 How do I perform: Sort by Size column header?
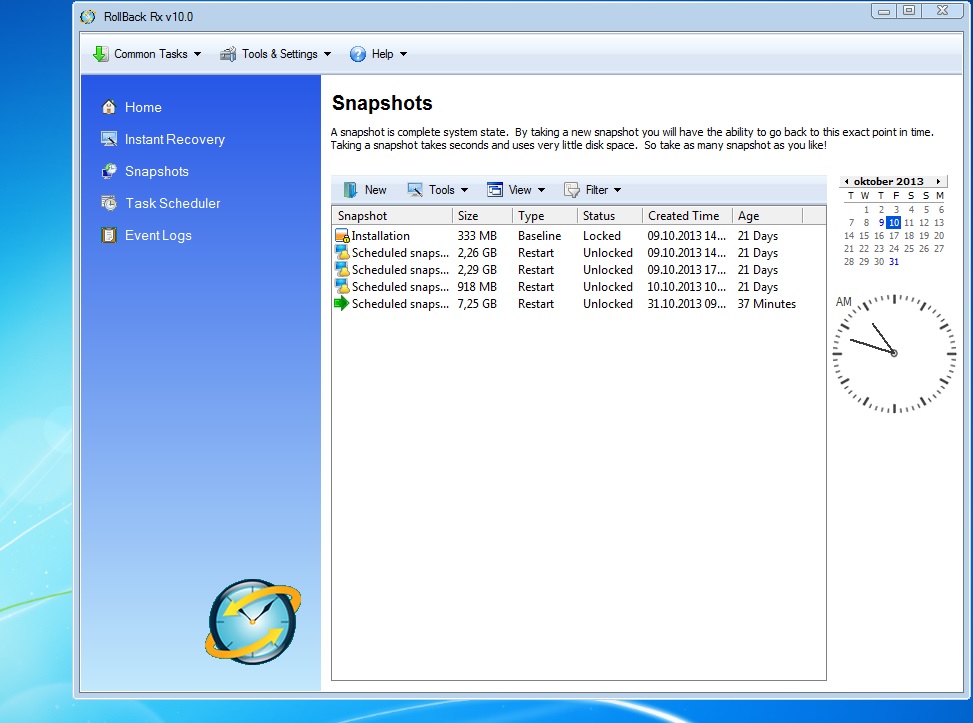483,215
